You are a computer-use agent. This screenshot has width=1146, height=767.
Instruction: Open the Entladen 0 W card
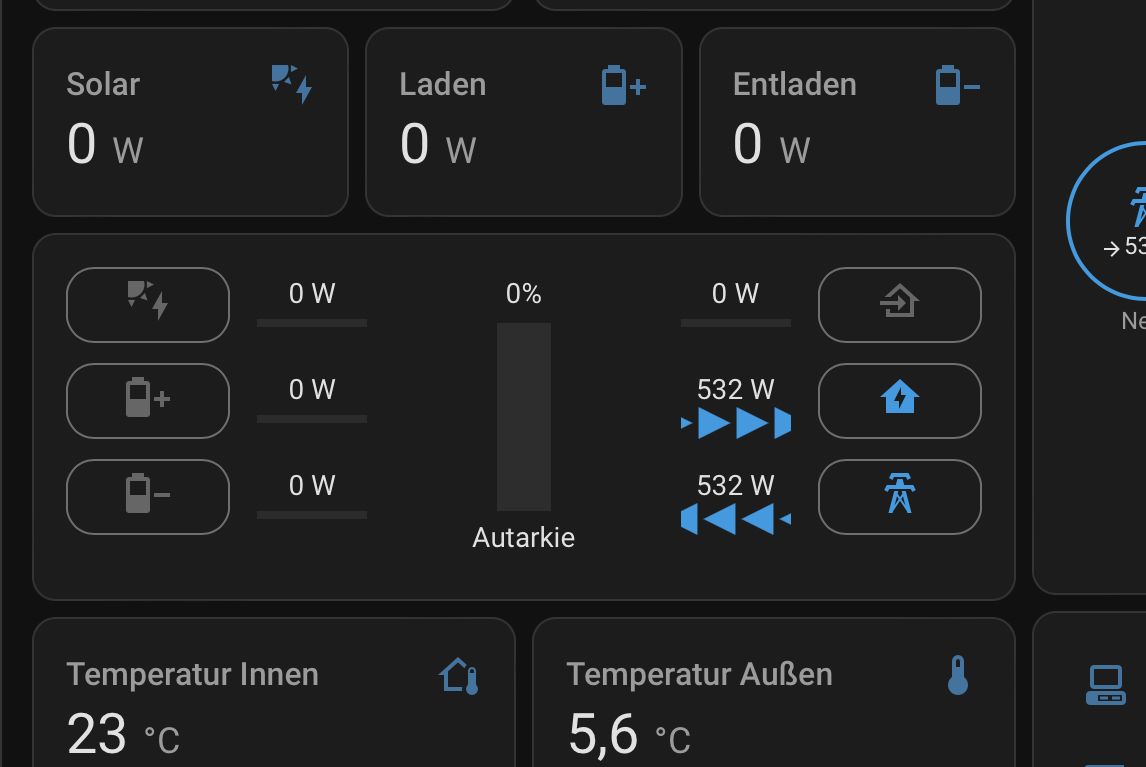coord(856,122)
